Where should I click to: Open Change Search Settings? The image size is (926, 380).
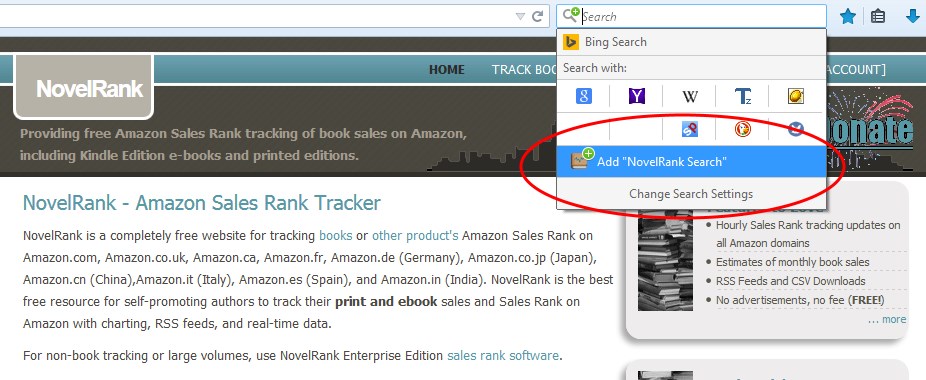click(x=691, y=194)
